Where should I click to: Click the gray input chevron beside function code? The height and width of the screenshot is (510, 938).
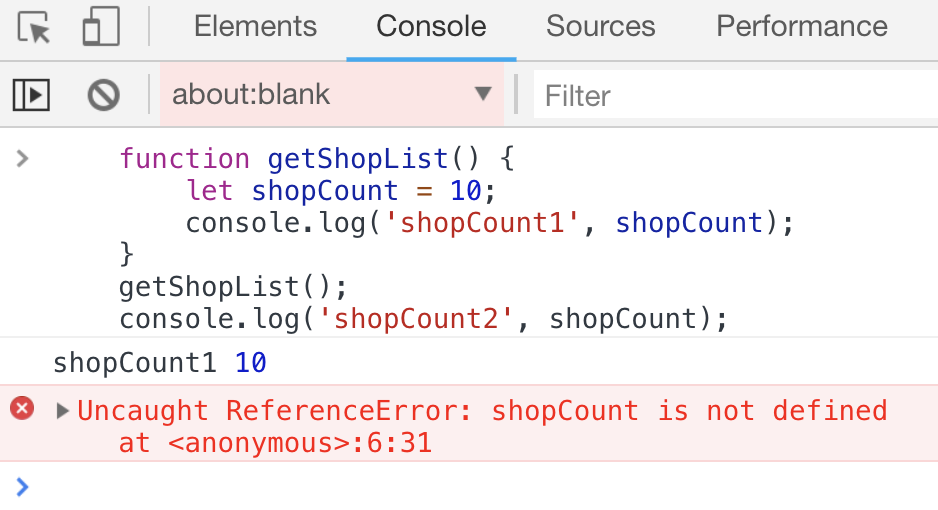23,157
